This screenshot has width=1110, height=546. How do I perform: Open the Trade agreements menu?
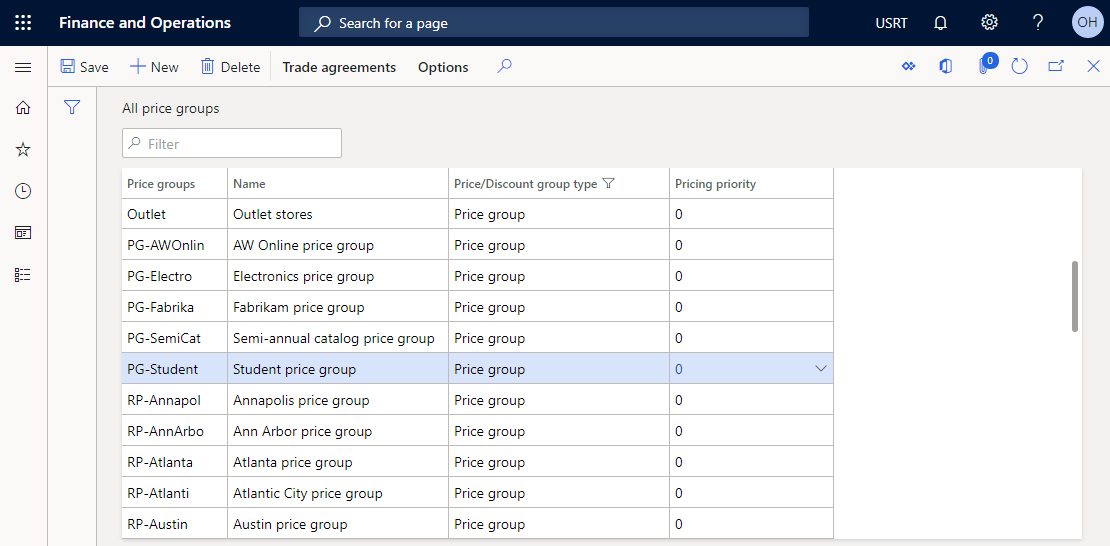pyautogui.click(x=339, y=67)
